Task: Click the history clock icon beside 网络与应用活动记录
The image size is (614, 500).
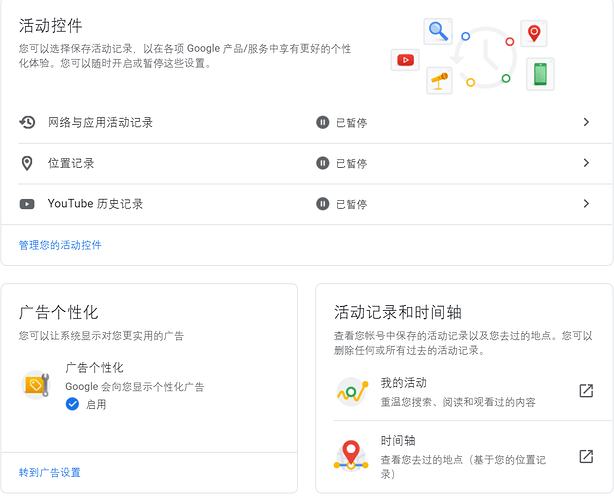Action: coord(27,122)
